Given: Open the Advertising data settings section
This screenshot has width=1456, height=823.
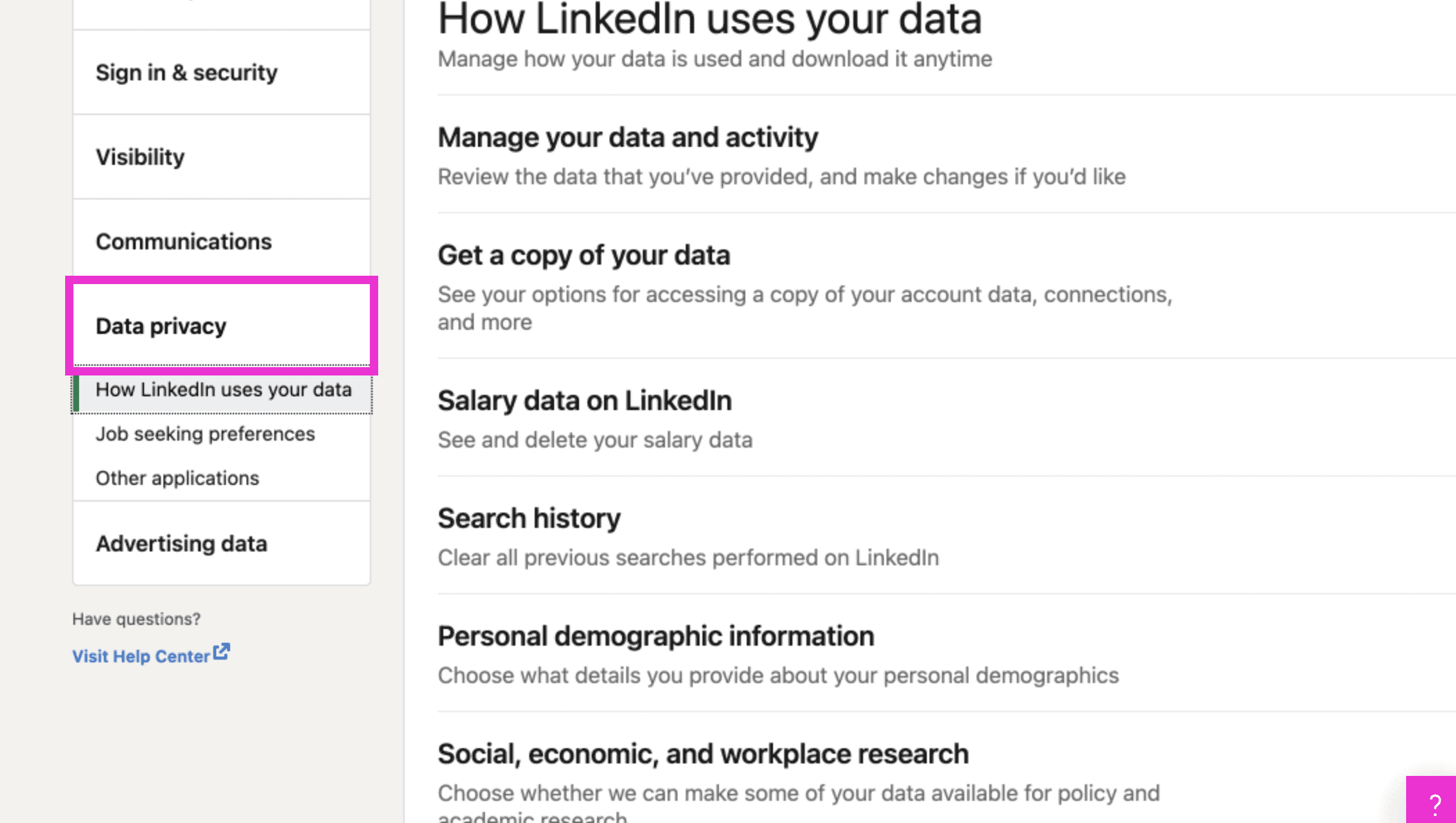Looking at the screenshot, I should pos(181,543).
